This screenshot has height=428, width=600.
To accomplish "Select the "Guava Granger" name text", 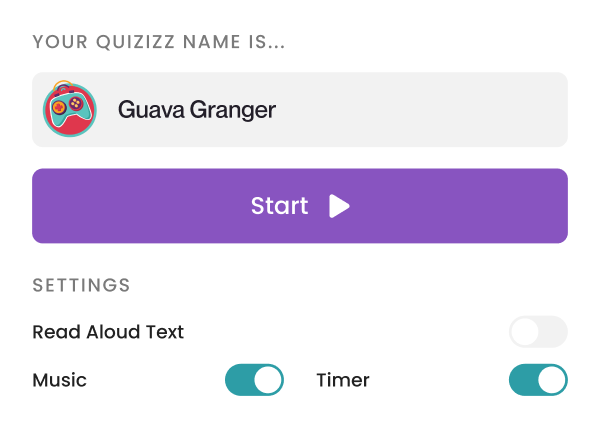I will (x=196, y=110).
